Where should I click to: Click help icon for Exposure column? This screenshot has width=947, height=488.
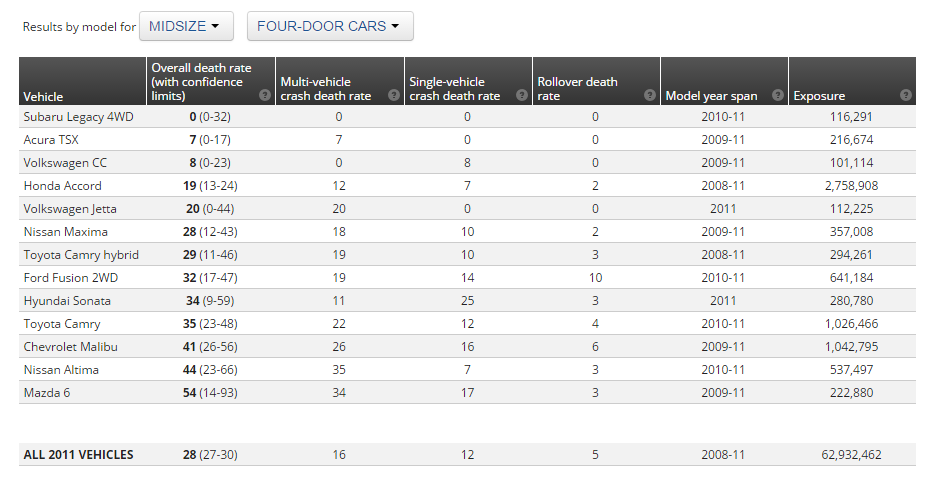click(x=905, y=96)
